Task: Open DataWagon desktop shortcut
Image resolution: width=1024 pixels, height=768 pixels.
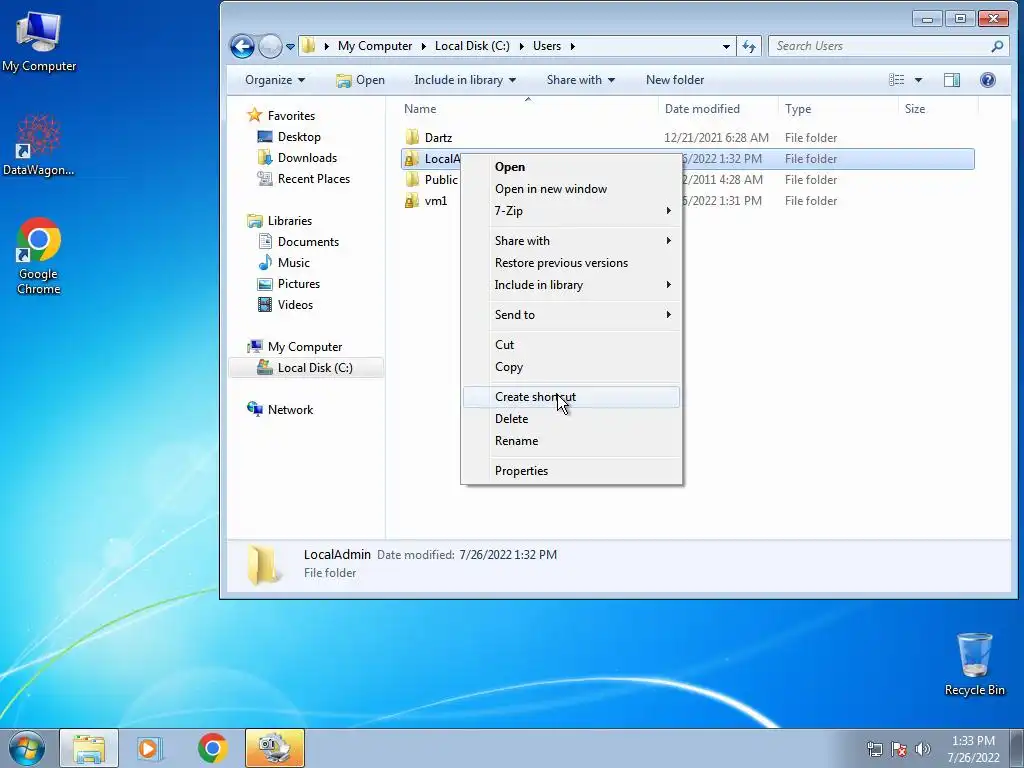Action: [39, 145]
